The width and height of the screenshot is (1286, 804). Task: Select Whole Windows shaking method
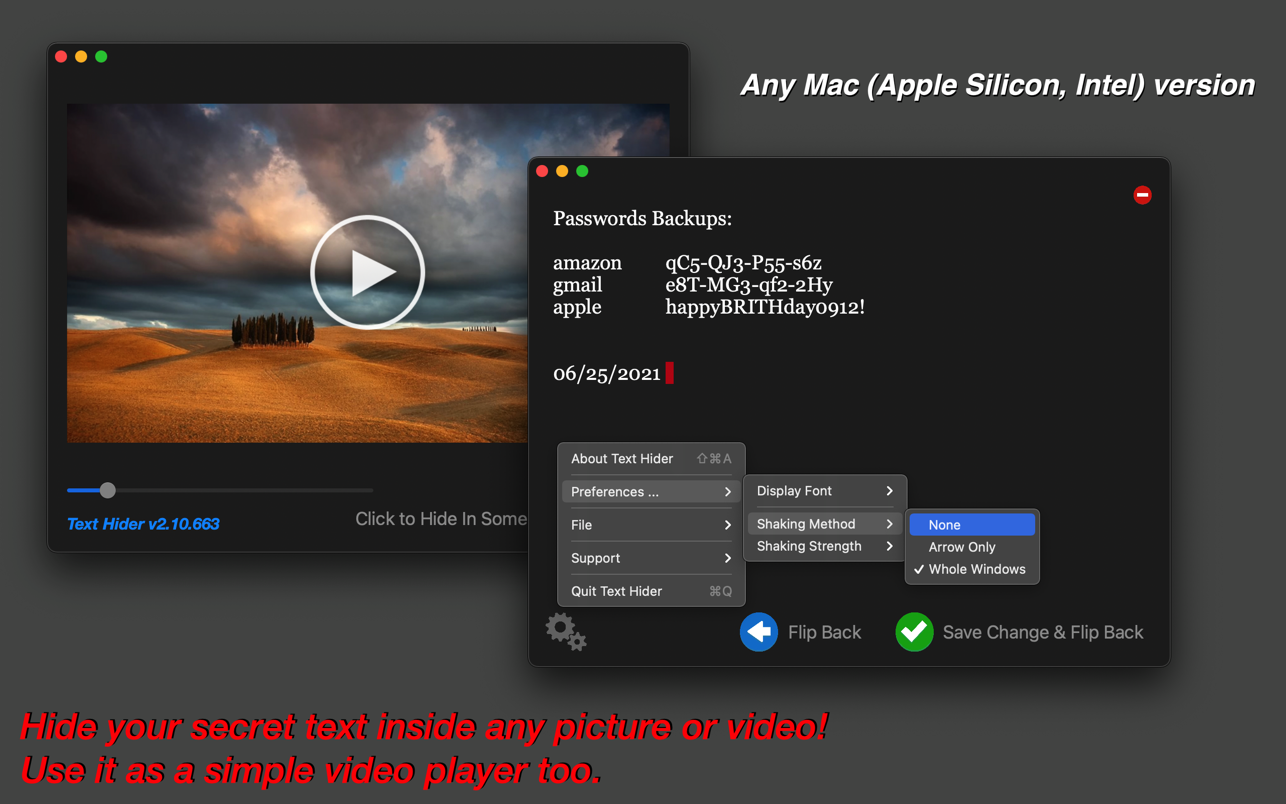[x=972, y=569]
